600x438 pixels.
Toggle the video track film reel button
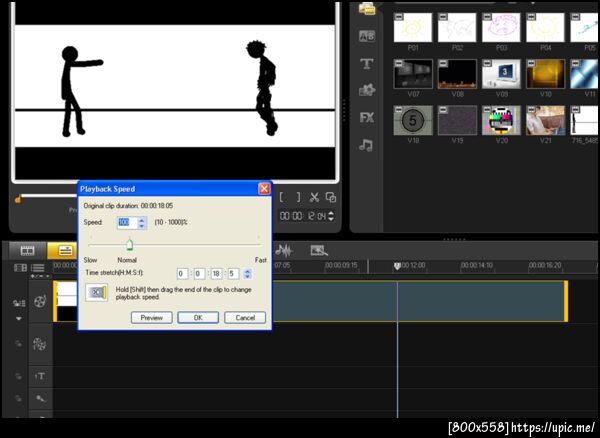click(x=41, y=301)
